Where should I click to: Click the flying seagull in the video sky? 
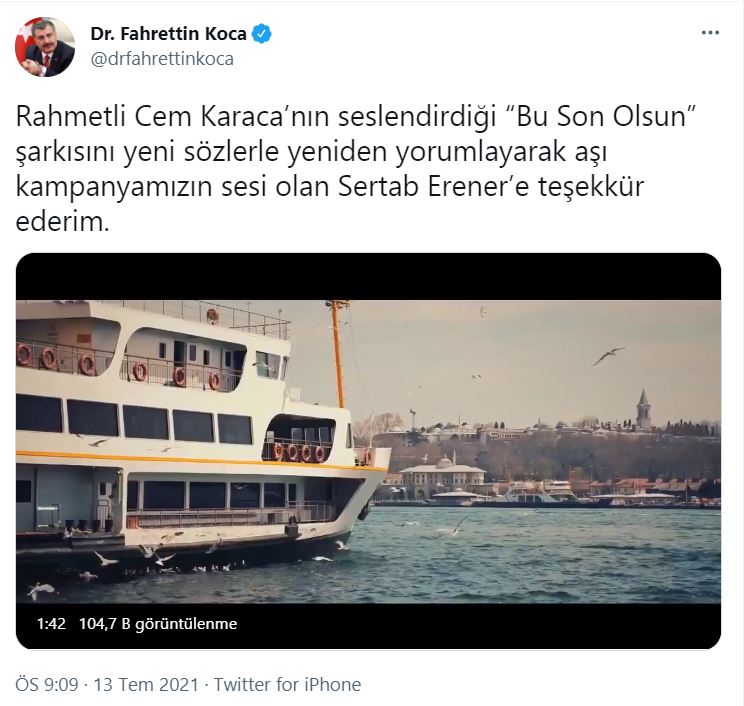tap(608, 355)
